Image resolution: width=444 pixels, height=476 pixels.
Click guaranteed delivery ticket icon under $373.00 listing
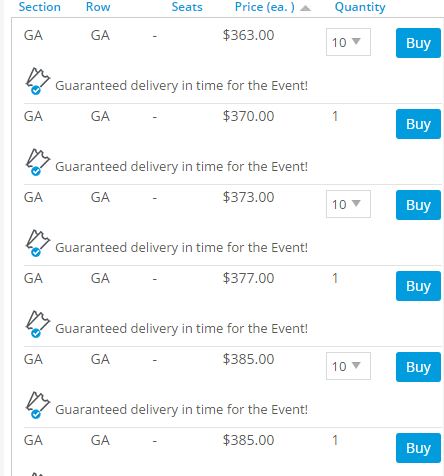point(38,243)
